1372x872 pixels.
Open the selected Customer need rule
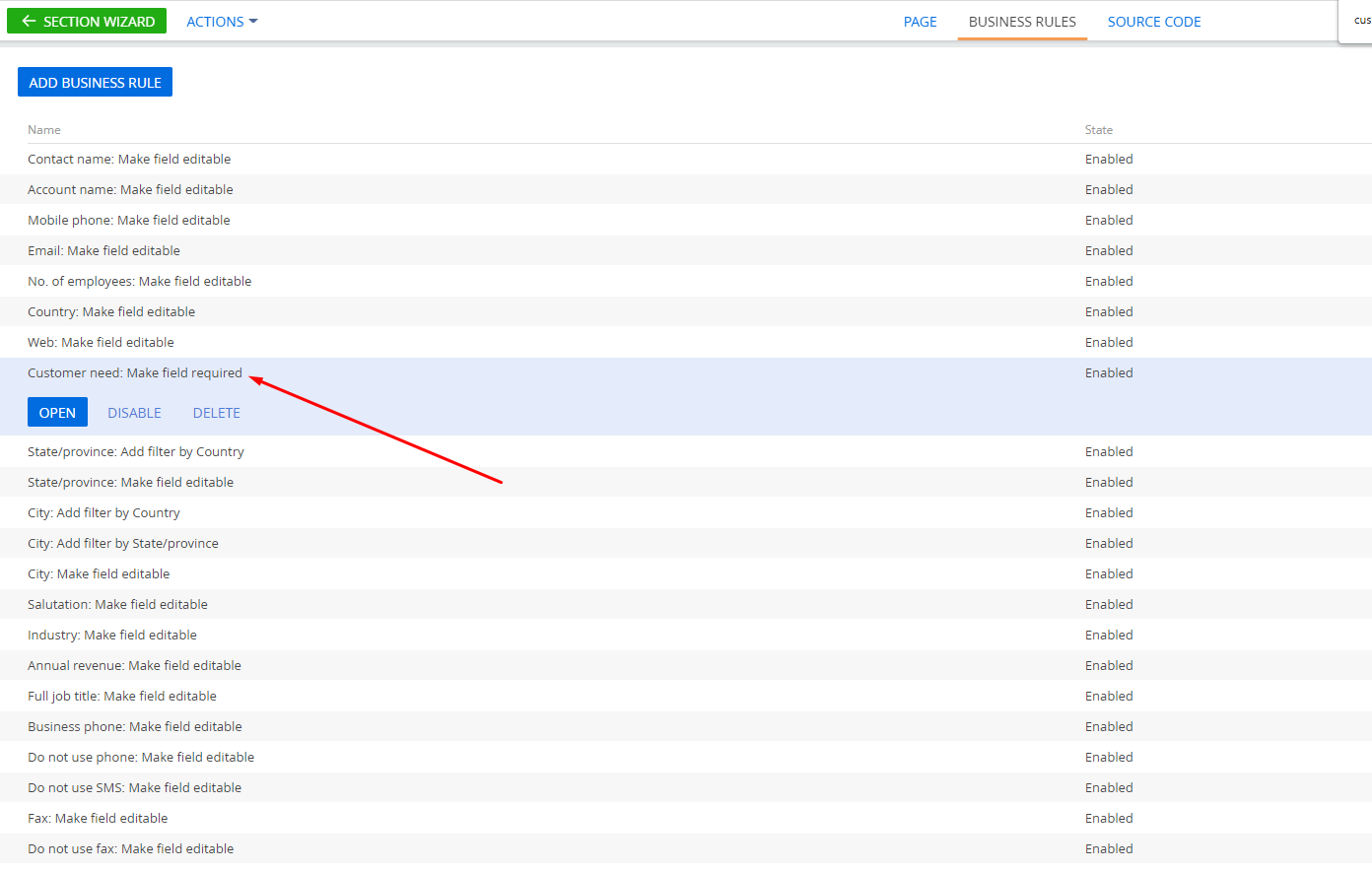tap(57, 412)
